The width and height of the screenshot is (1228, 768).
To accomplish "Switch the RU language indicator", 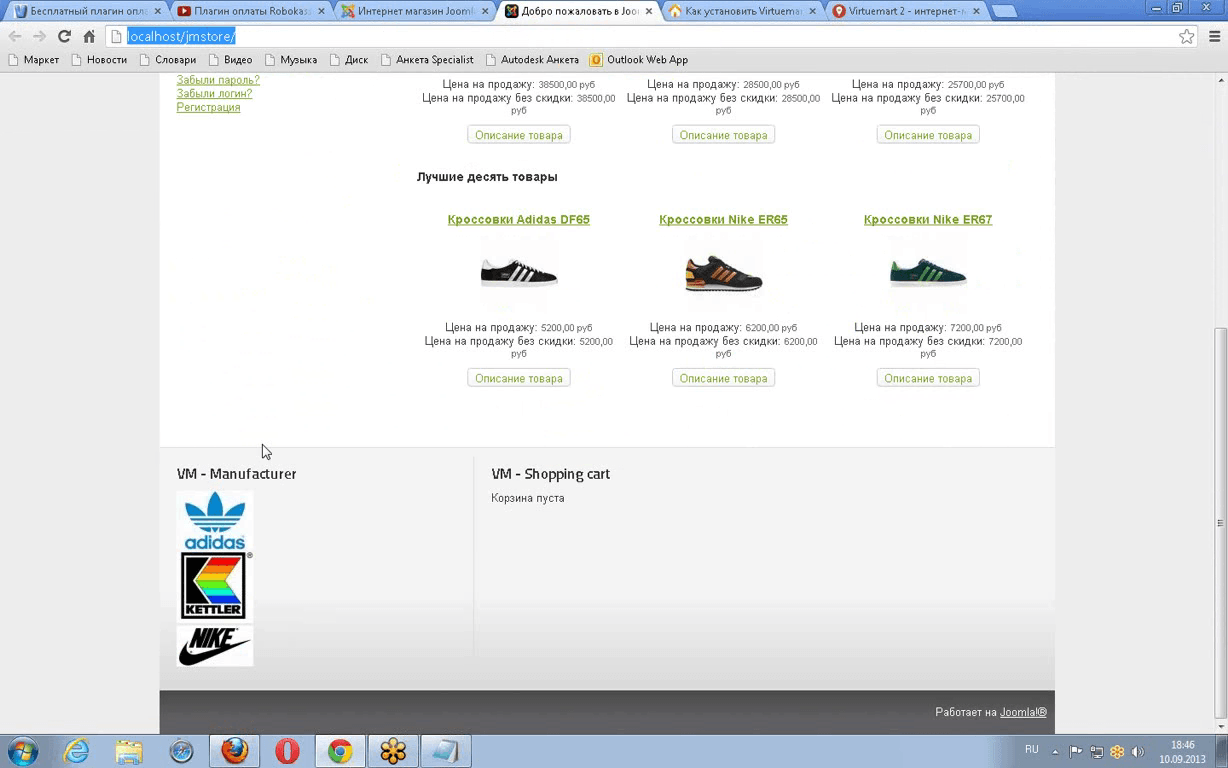I will click(1031, 750).
